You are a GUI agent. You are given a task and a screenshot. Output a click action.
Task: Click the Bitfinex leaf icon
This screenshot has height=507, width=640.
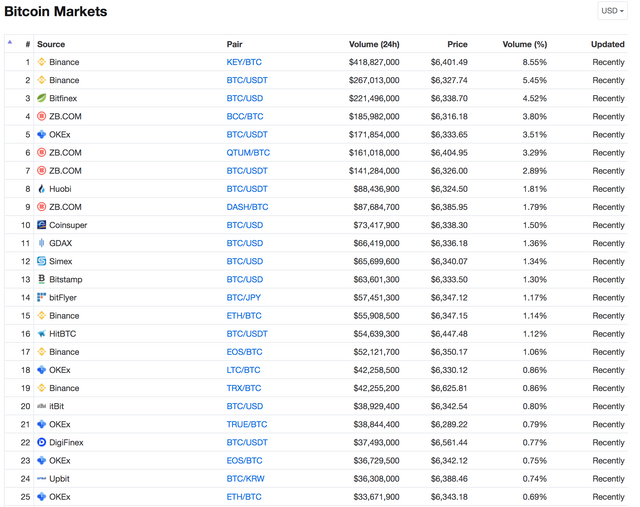point(41,98)
